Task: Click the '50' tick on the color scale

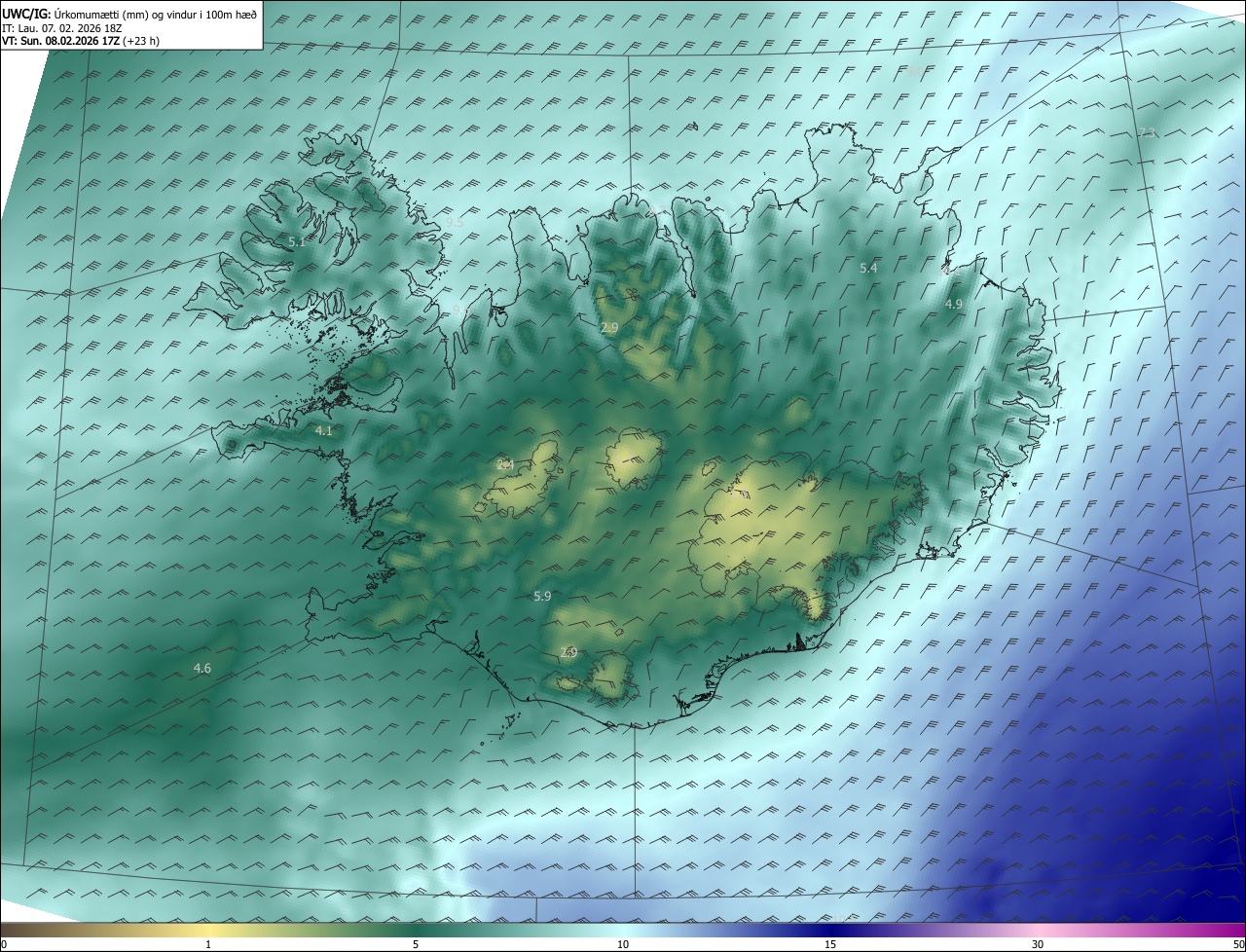Action: (x=1238, y=944)
